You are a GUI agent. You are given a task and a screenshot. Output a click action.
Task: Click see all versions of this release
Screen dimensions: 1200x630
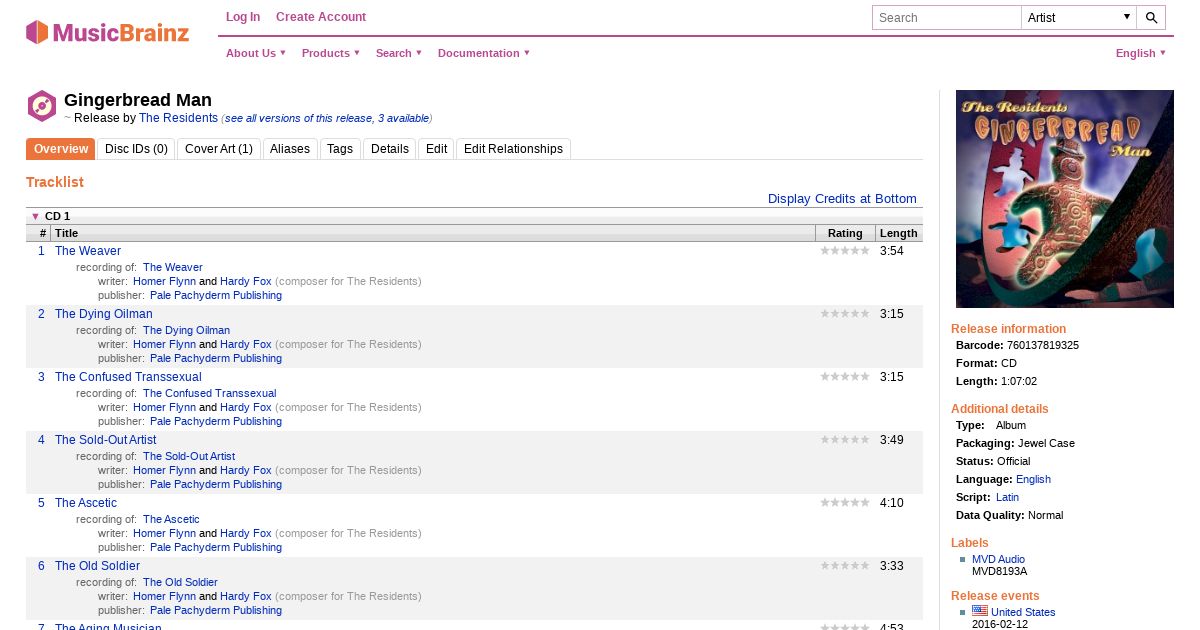pyautogui.click(x=326, y=118)
